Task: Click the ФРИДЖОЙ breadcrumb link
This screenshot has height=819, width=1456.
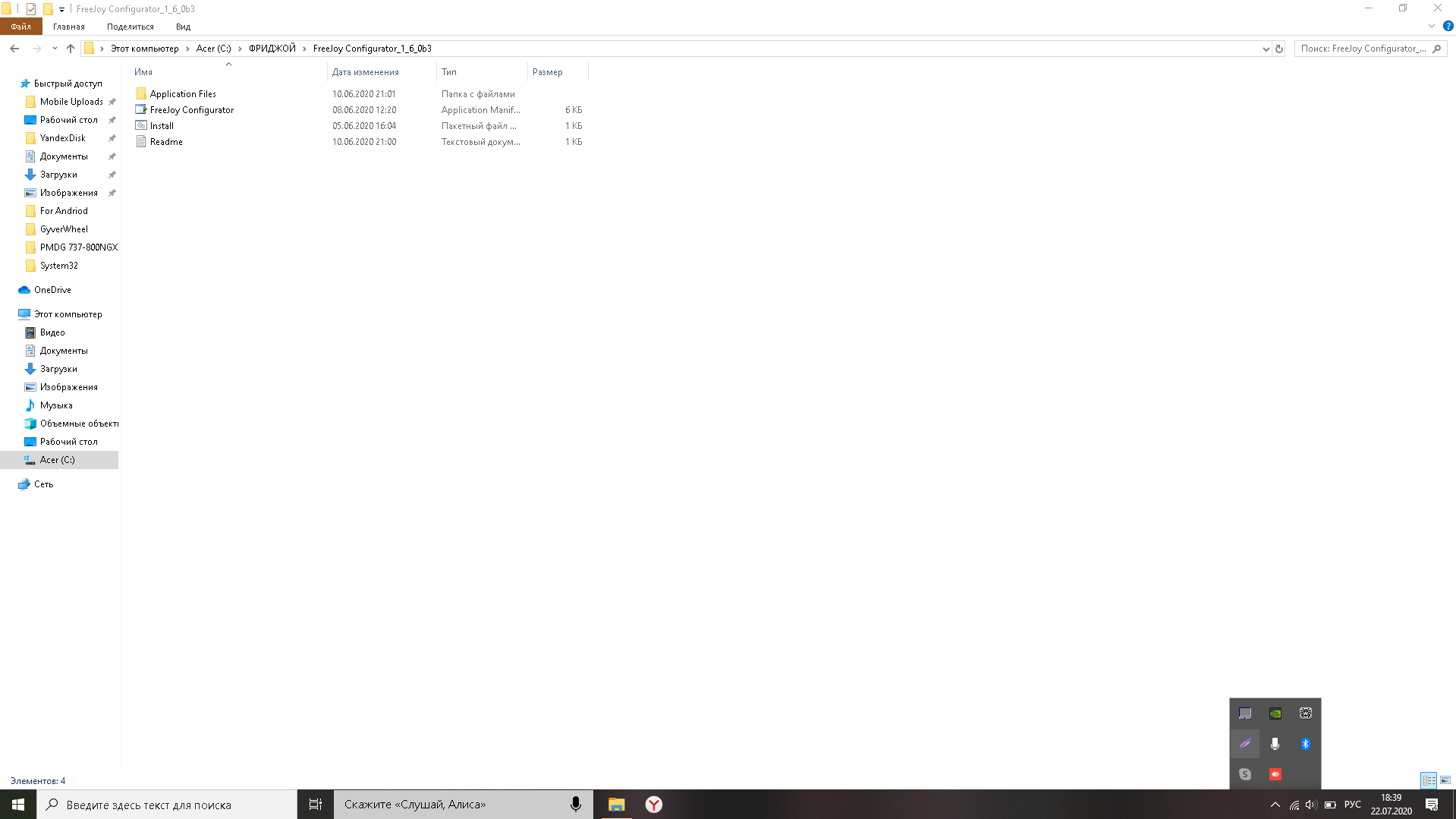Action: [x=272, y=49]
